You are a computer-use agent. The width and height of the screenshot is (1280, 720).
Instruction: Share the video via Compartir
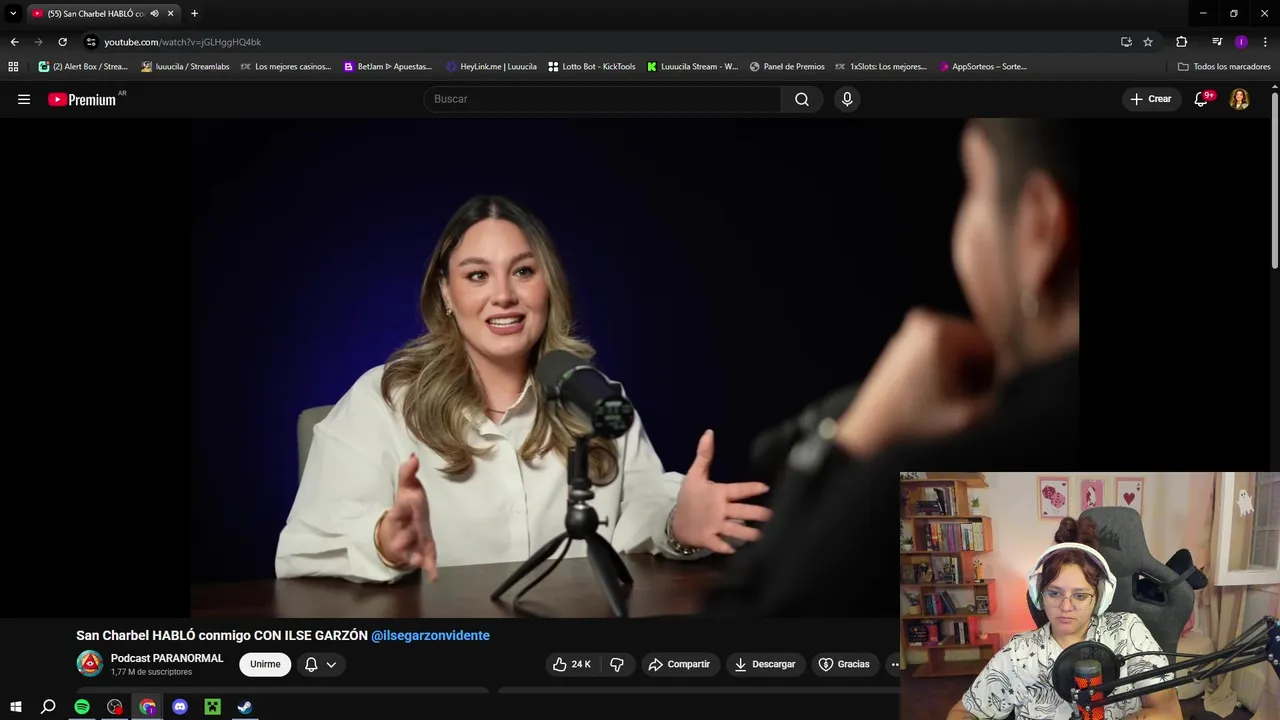[x=679, y=664]
